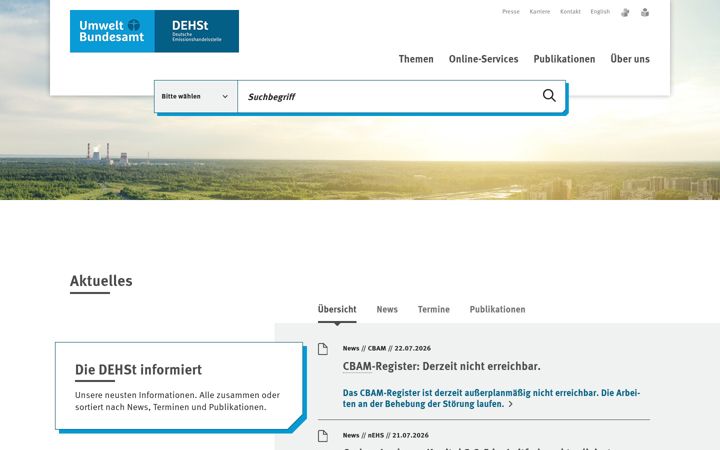Screen dimensions: 720x450
Task: Go to the Presse link
Action: click(511, 12)
